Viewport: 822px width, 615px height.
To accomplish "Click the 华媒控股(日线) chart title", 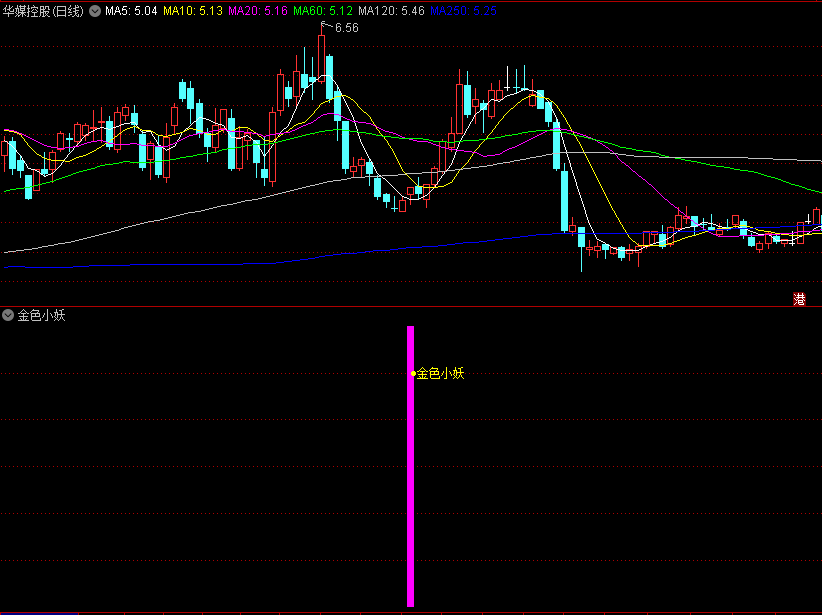I will pyautogui.click(x=43, y=11).
